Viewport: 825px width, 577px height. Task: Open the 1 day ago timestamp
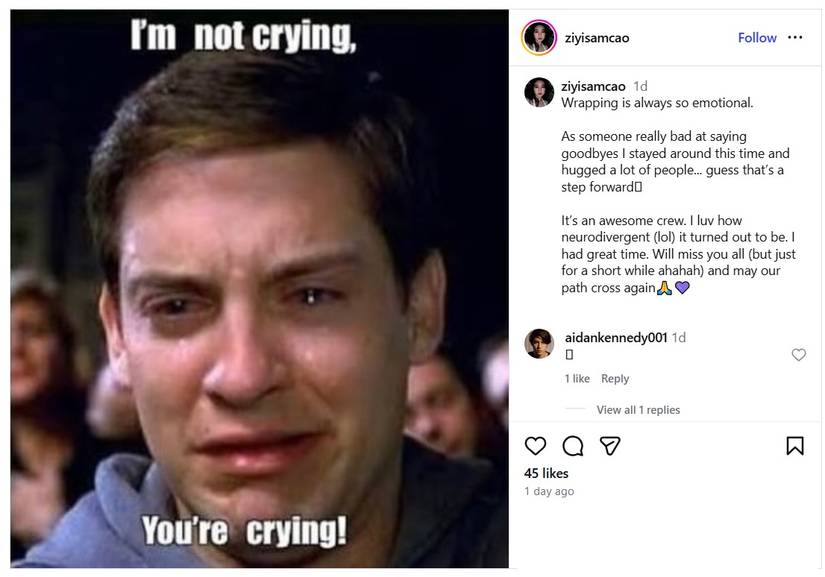[x=549, y=491]
